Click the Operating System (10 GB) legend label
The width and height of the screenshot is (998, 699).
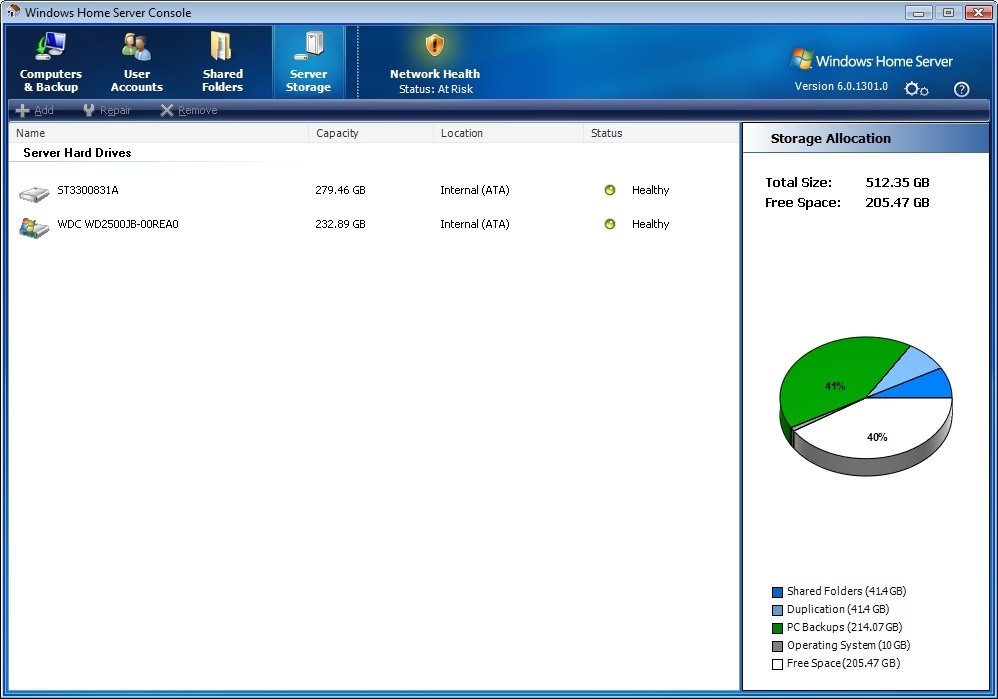(848, 645)
